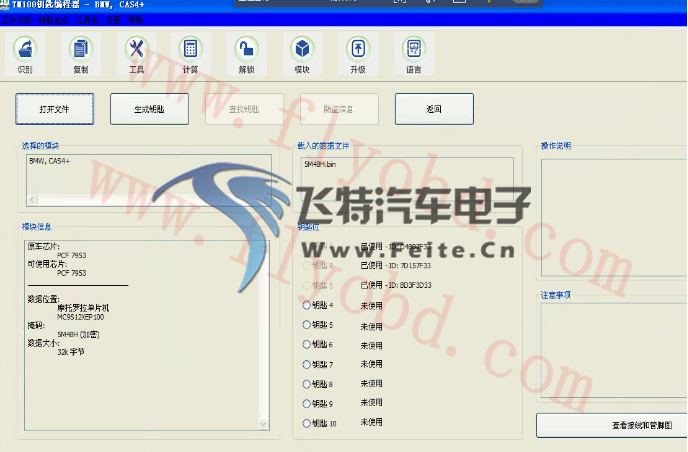This screenshot has height=452, width=688.
Task: Click inside the 注意事项 text area
Action: 614,350
